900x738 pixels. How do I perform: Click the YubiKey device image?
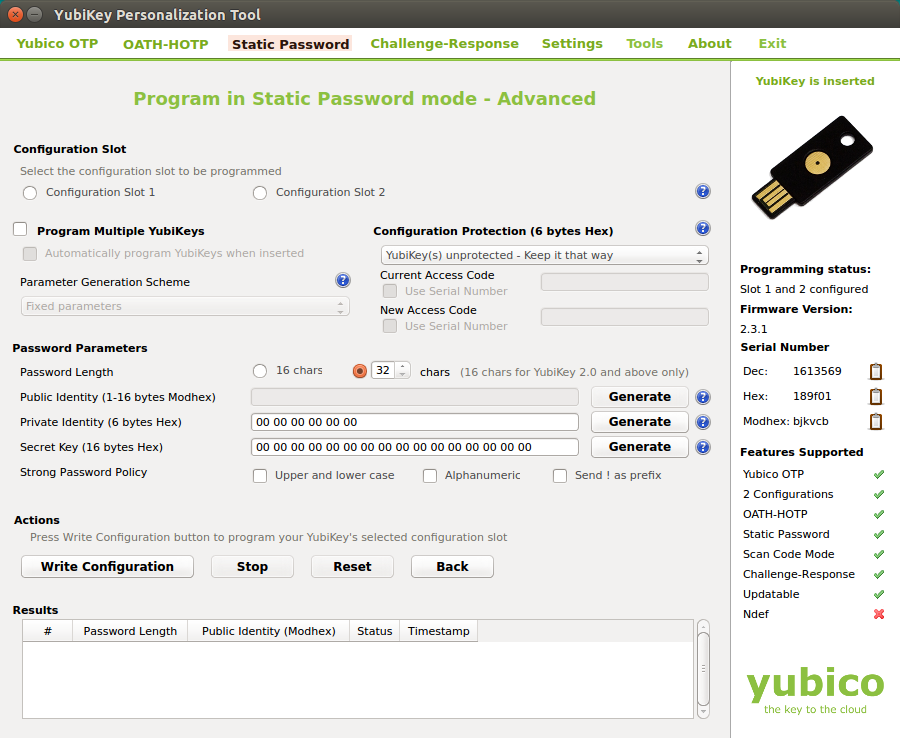[812, 167]
